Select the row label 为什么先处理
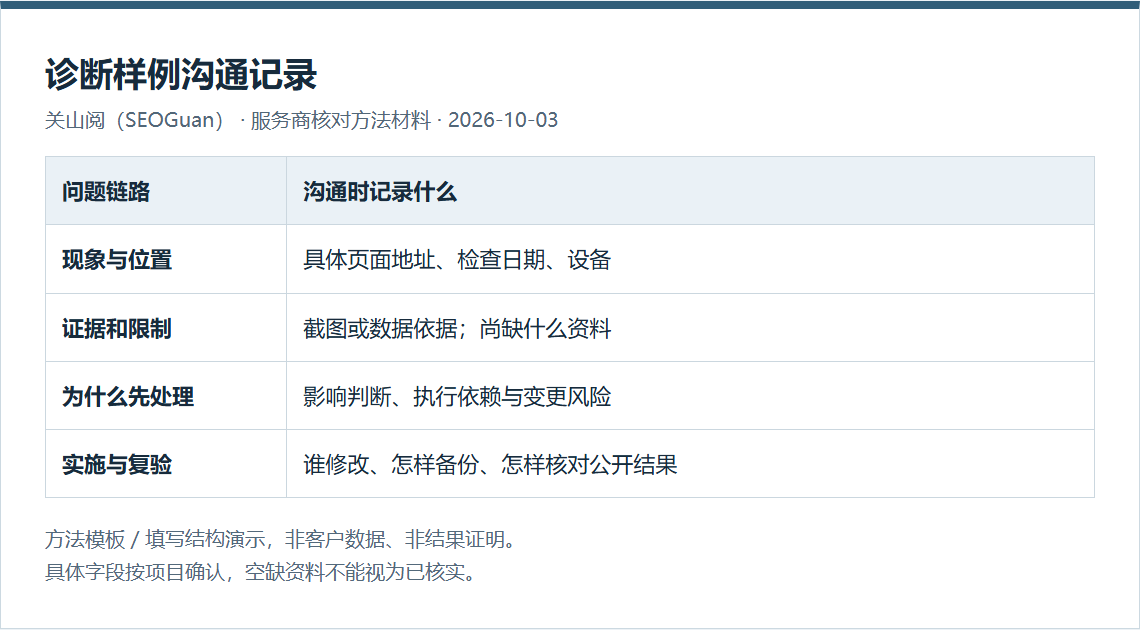This screenshot has height=630, width=1140. pos(128,397)
